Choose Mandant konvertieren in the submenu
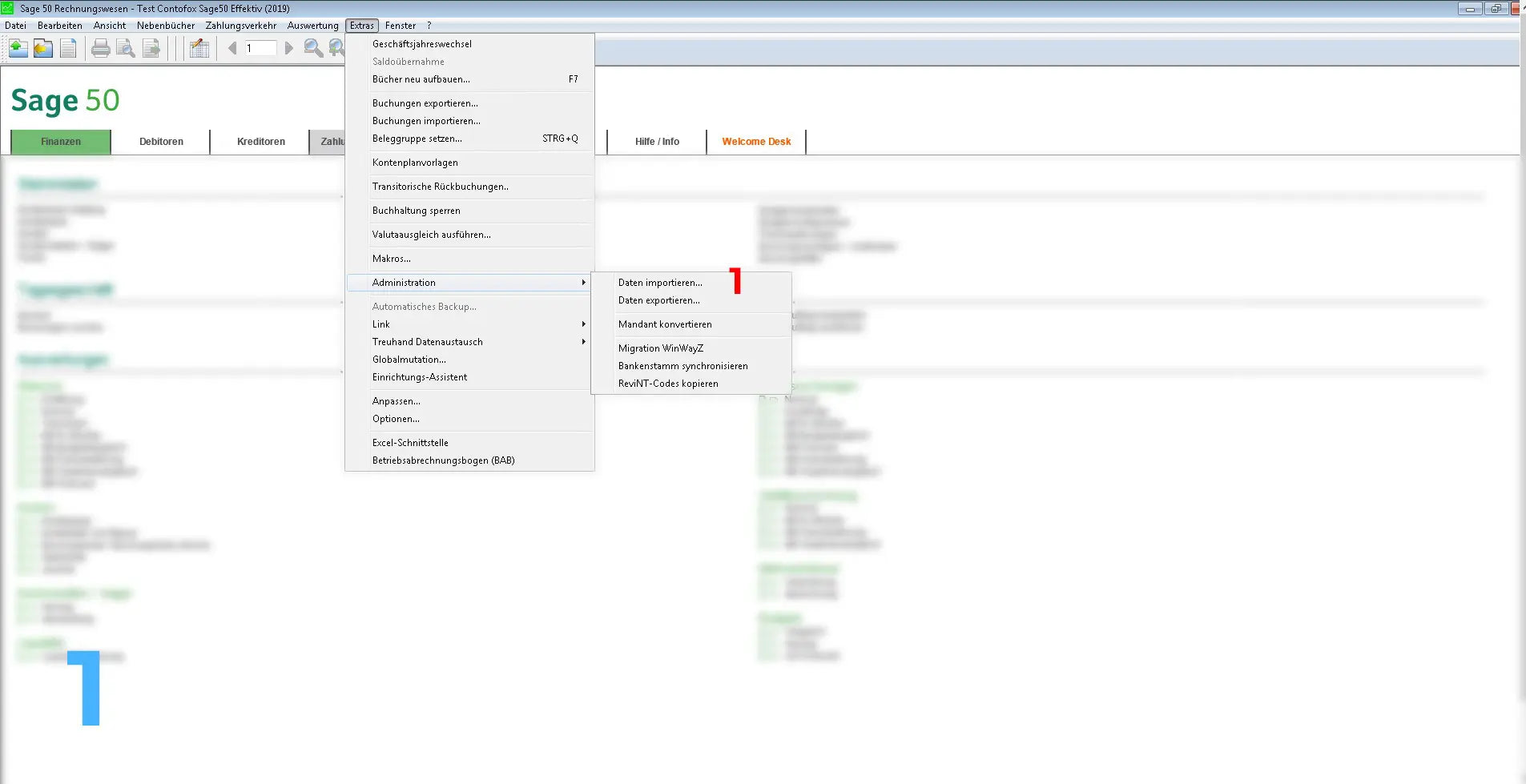Image resolution: width=1526 pixels, height=784 pixels. [x=665, y=324]
